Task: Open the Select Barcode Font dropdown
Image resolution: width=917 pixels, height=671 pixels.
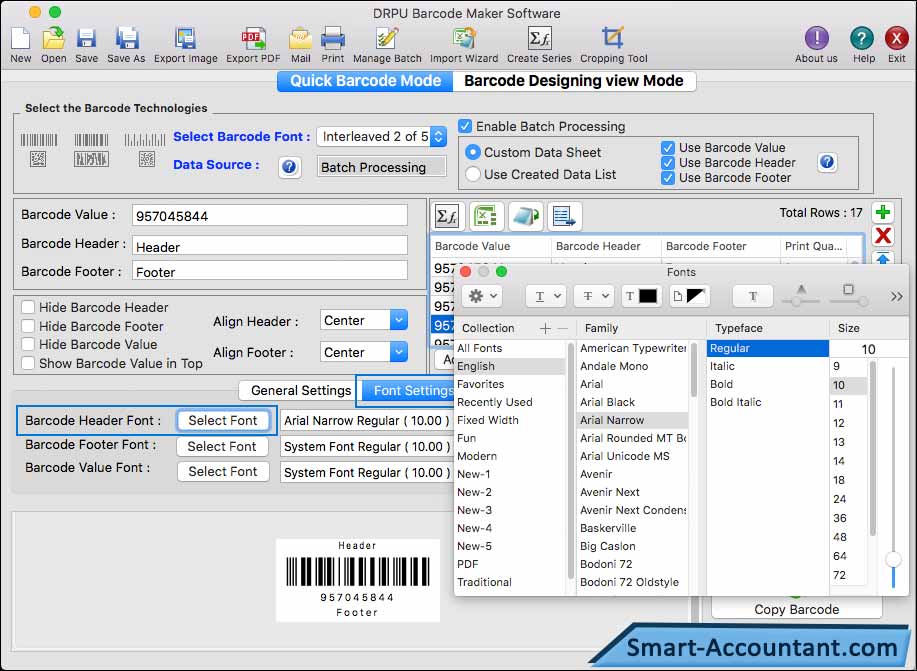Action: click(x=382, y=137)
